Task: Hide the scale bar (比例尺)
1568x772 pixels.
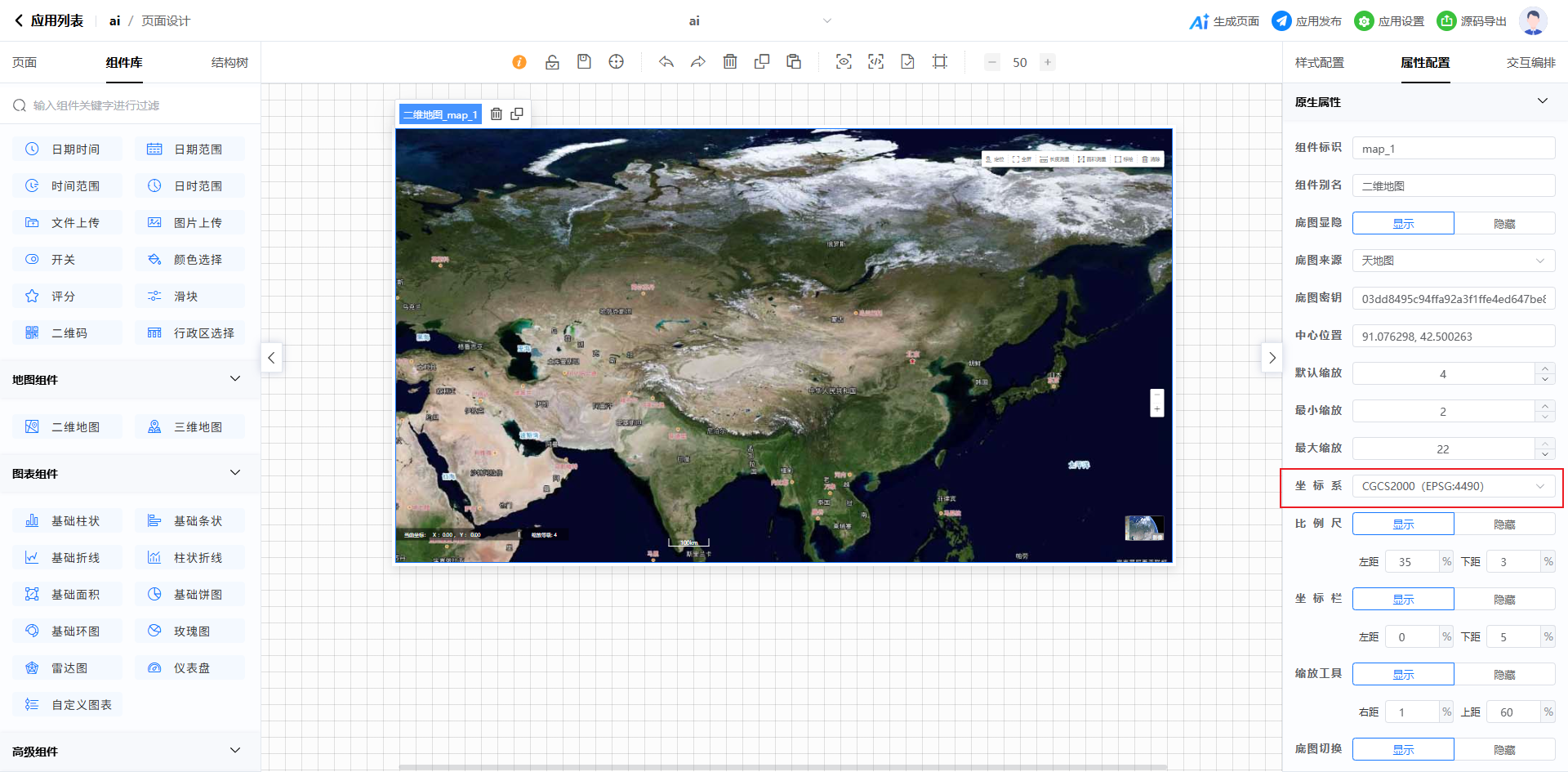Action: click(x=1503, y=524)
